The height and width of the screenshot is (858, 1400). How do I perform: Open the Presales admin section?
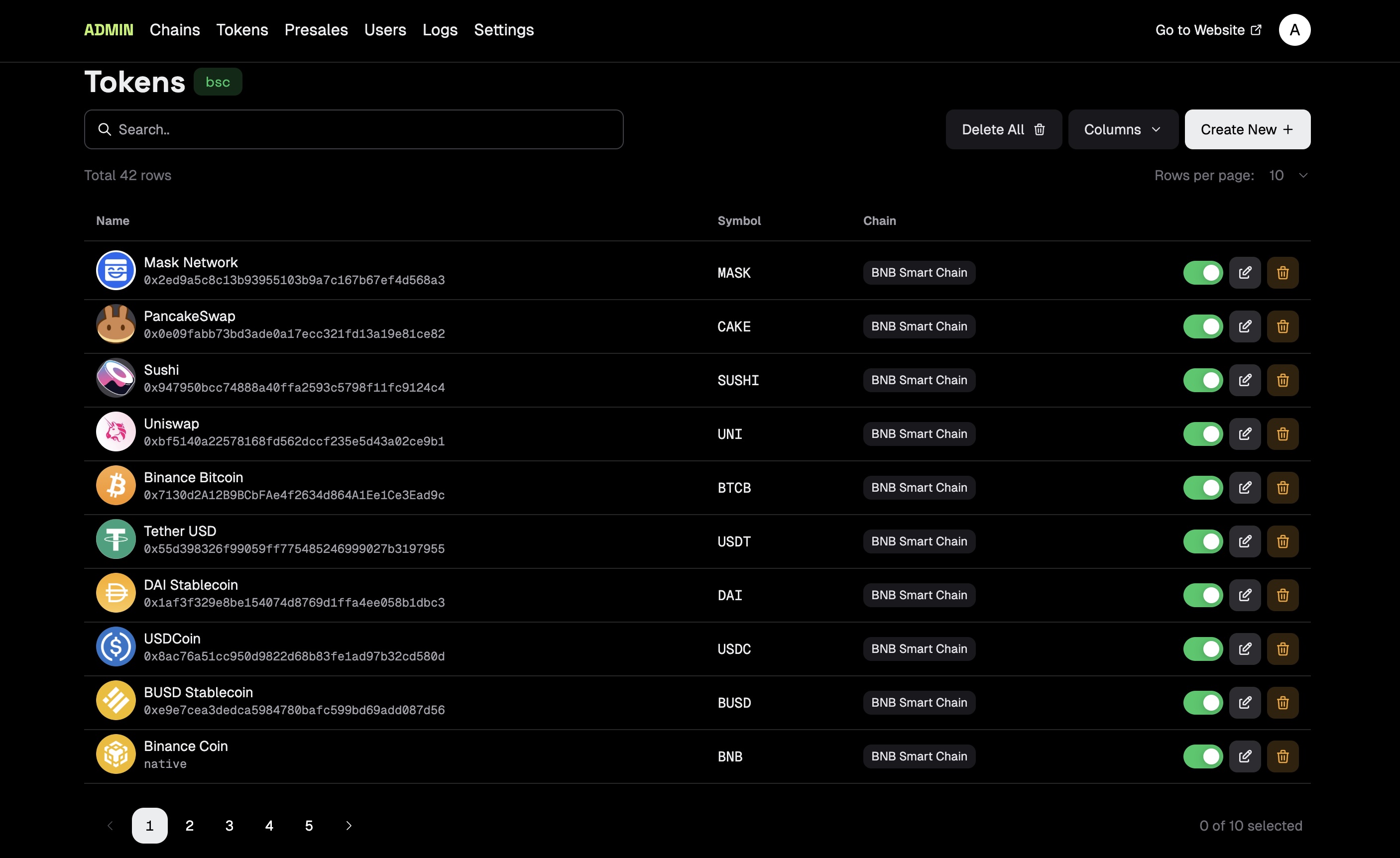[x=316, y=29]
